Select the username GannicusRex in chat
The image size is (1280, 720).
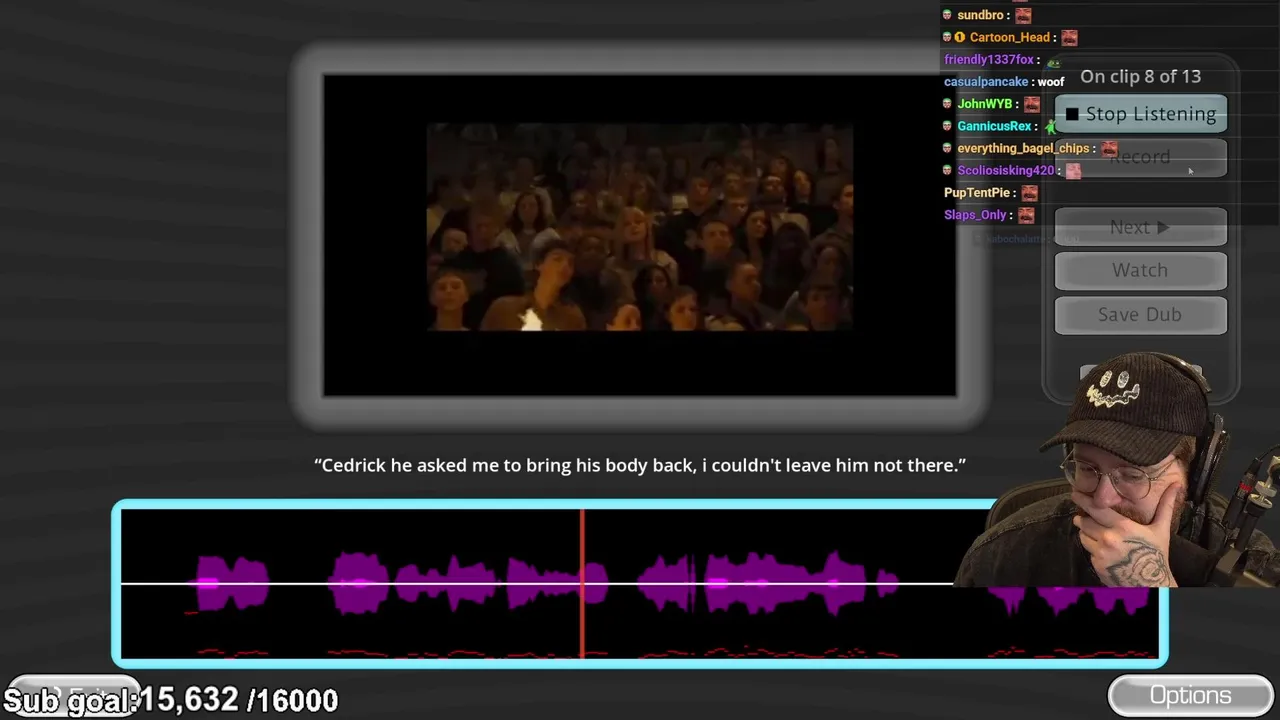click(x=994, y=126)
